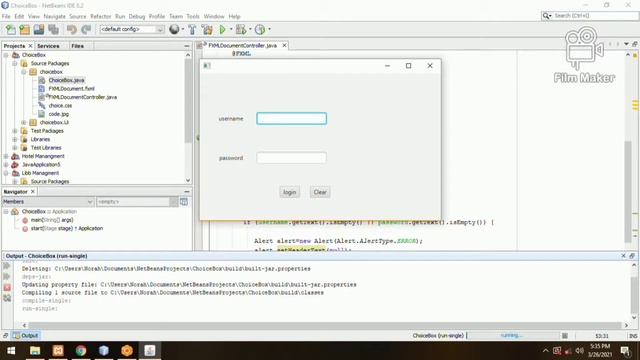Click the Re-run icon in Output panel
Viewport: 640px width, 360px height.
coord(7,266)
